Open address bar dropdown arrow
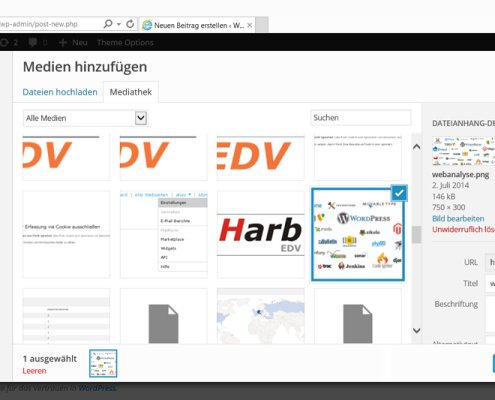495x400 pixels. coord(119,24)
